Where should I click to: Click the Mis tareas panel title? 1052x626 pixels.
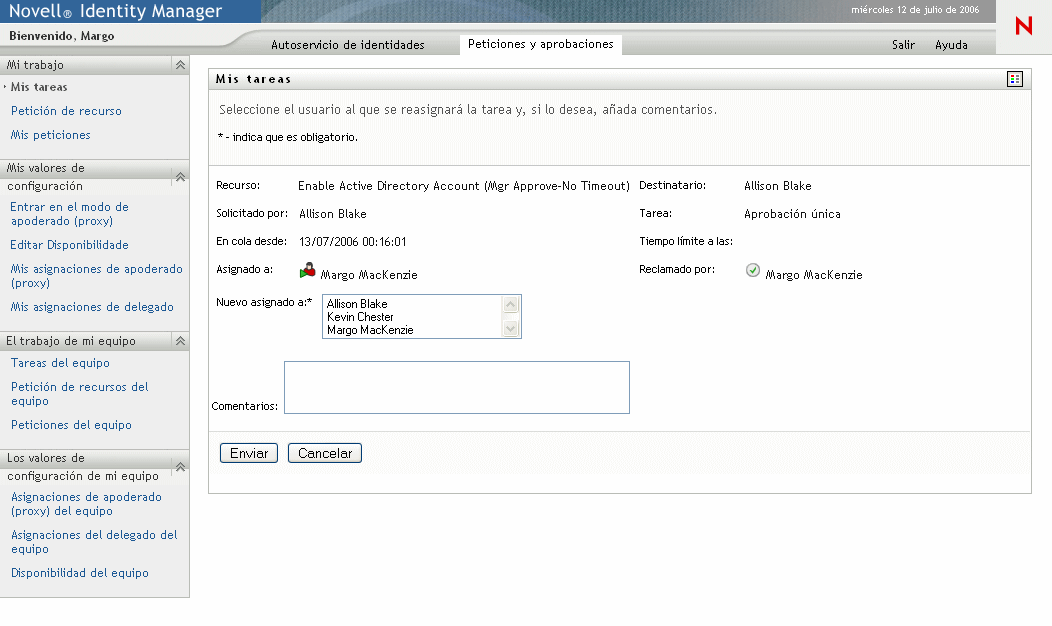point(254,79)
